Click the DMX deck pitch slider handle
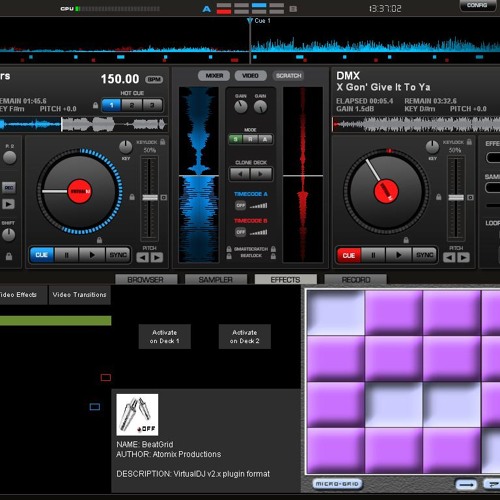 point(456,198)
